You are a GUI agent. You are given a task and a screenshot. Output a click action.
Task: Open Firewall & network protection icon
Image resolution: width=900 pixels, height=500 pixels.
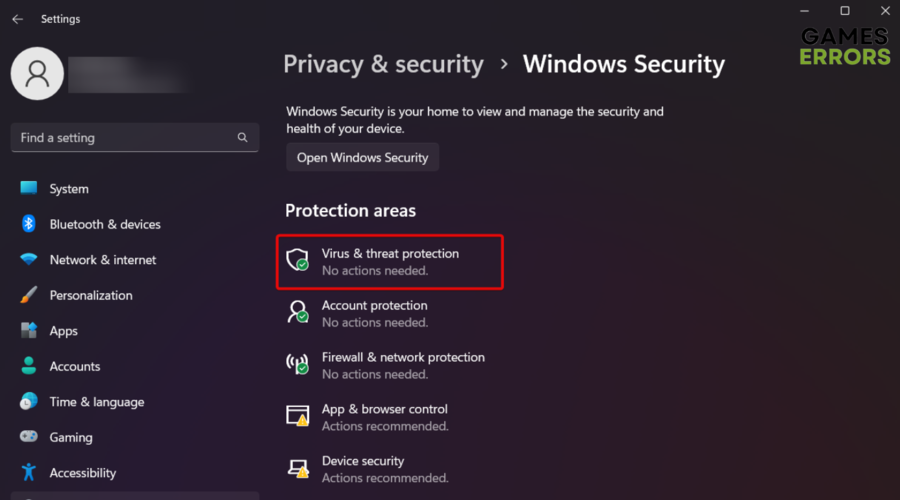(298, 365)
